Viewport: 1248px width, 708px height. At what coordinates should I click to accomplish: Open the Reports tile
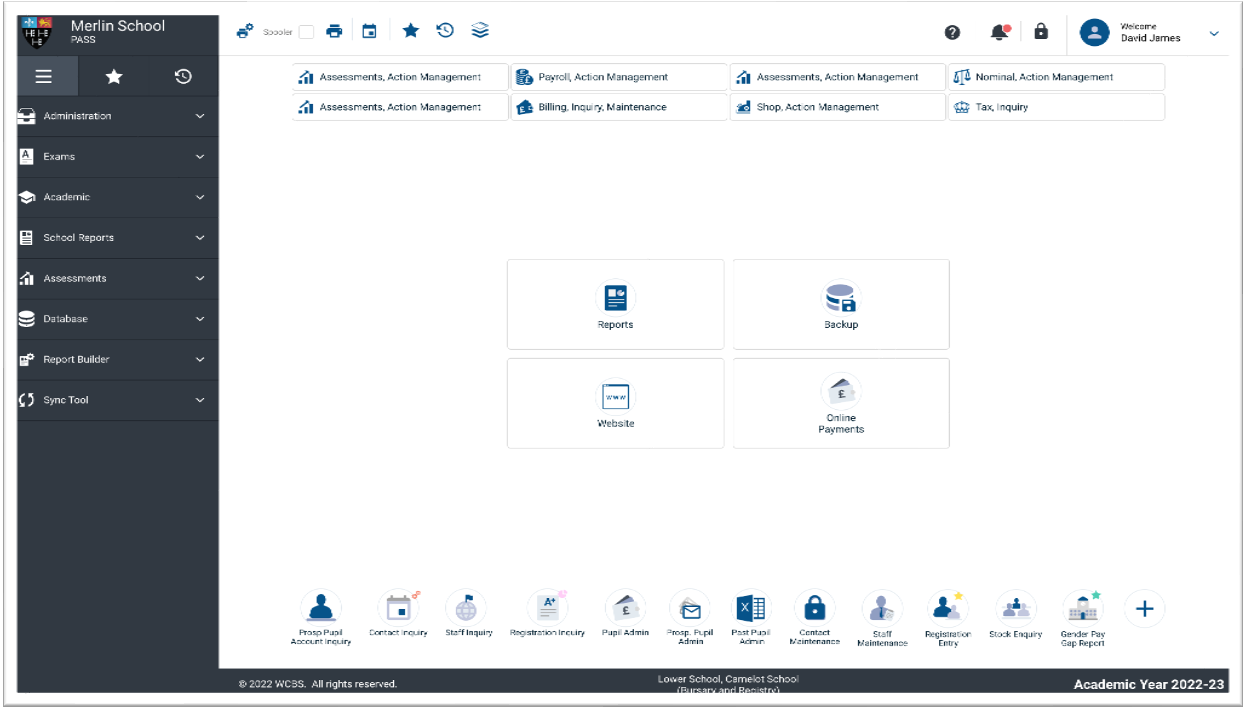click(615, 304)
